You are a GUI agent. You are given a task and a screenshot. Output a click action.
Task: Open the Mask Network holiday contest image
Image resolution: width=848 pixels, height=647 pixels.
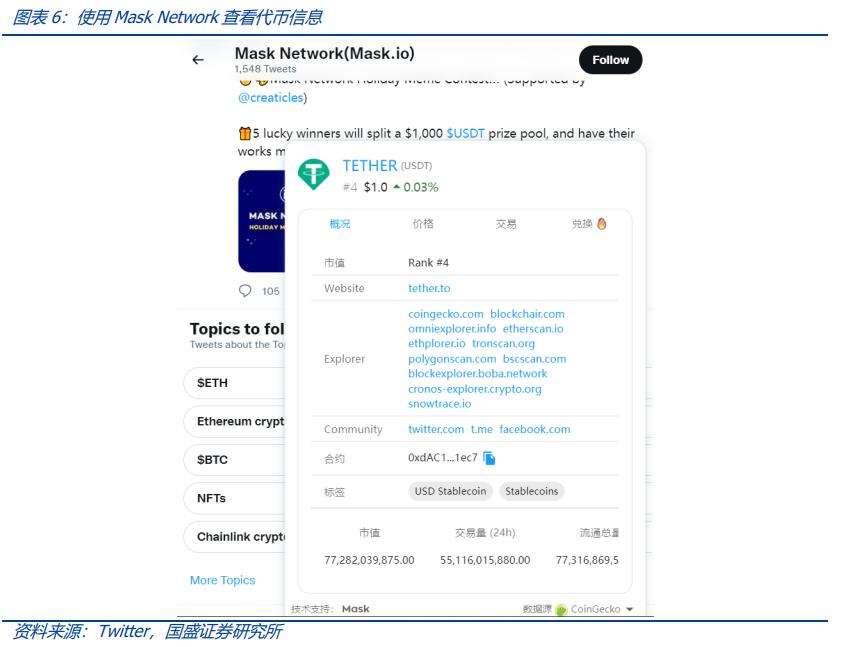(x=262, y=221)
